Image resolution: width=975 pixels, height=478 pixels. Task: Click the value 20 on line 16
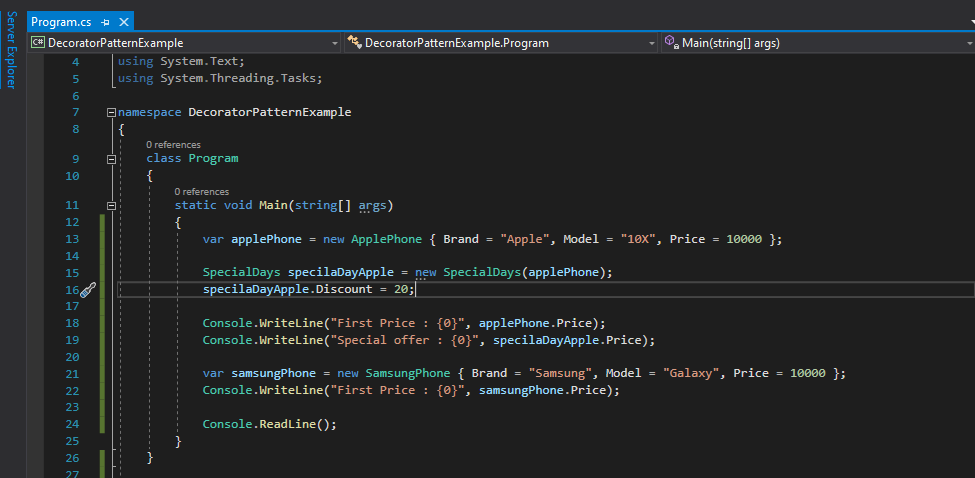[x=402, y=290]
